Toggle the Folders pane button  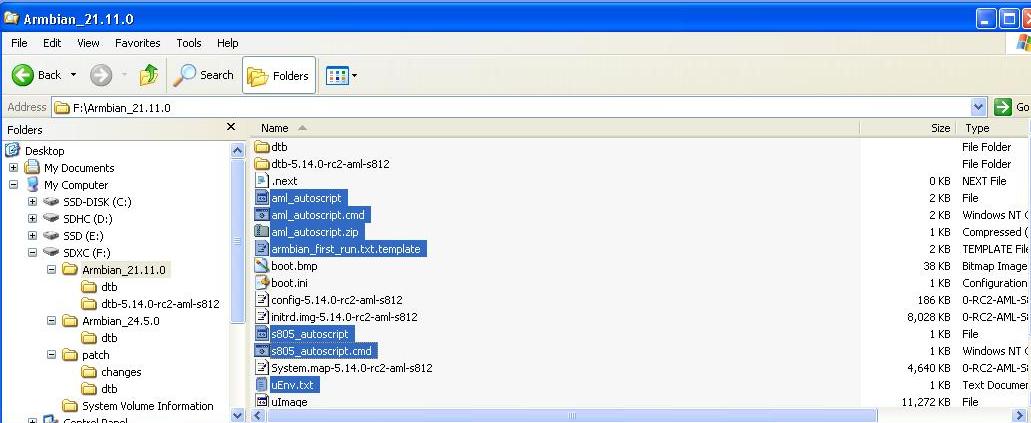tap(279, 75)
